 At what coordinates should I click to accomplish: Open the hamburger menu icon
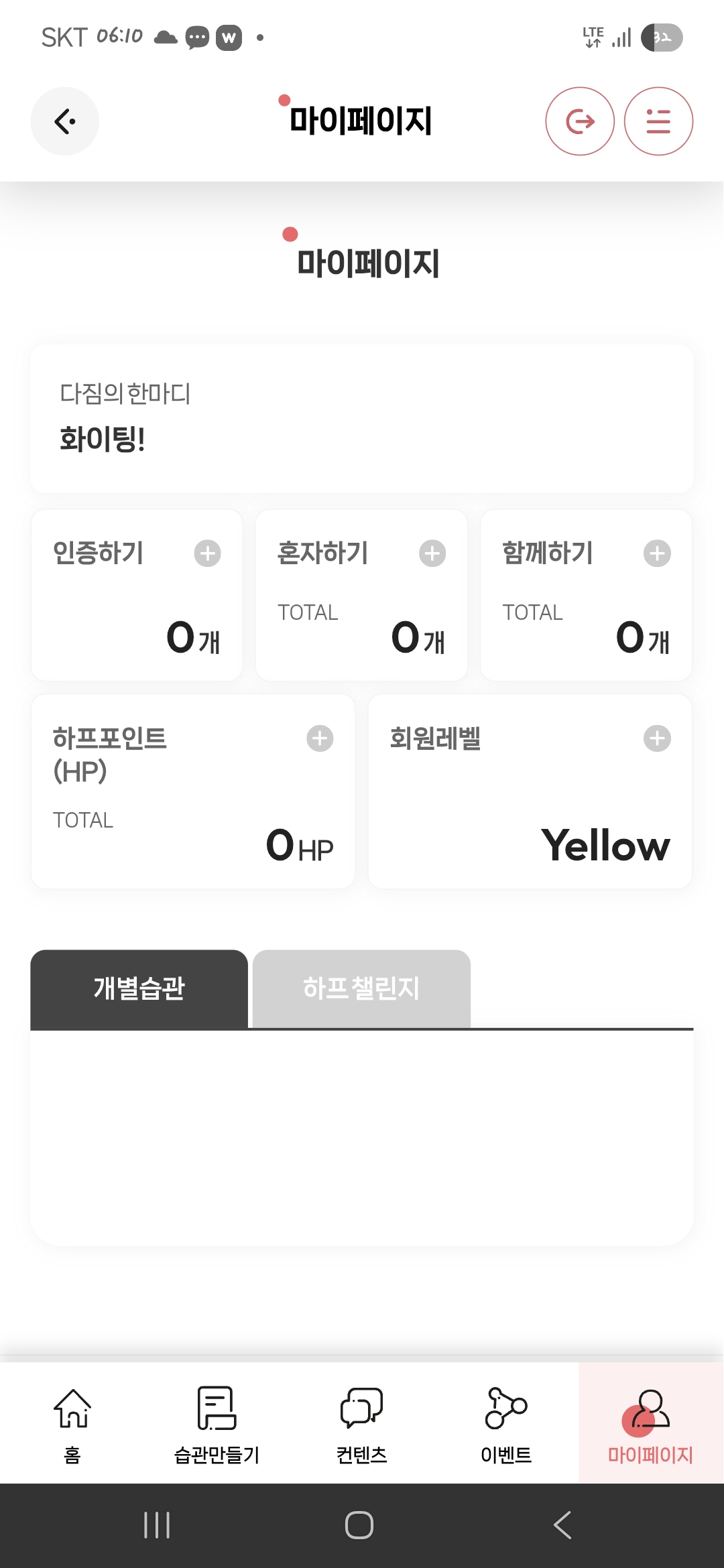pos(658,121)
